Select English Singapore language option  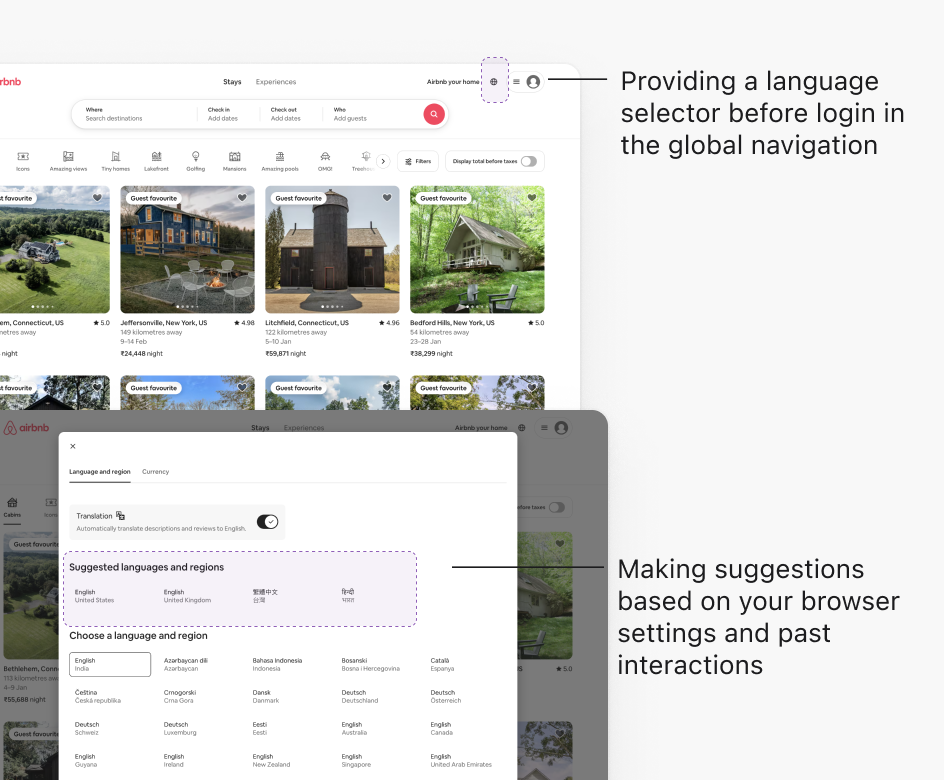[x=356, y=760]
